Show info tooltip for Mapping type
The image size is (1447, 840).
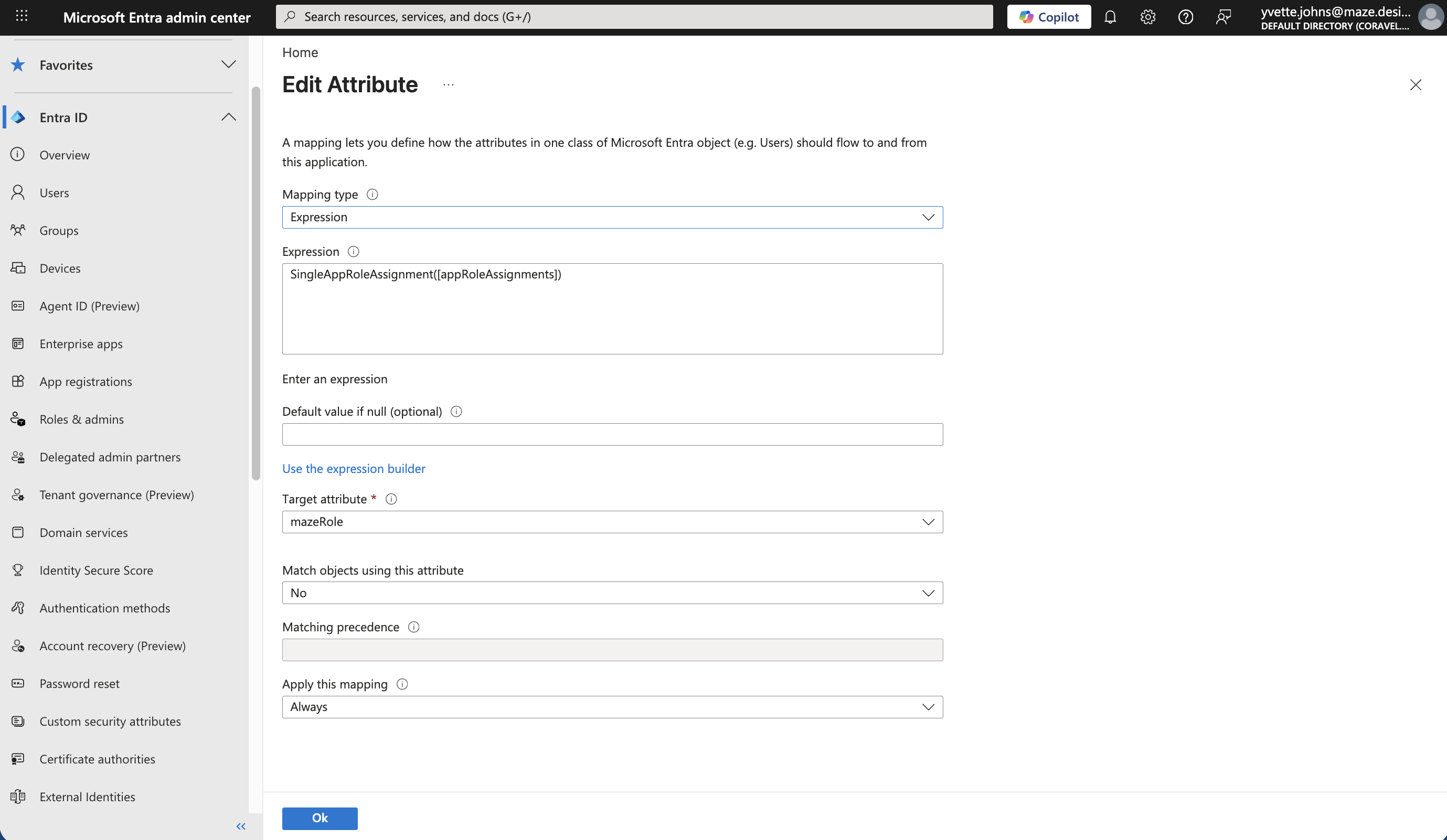[x=372, y=195]
